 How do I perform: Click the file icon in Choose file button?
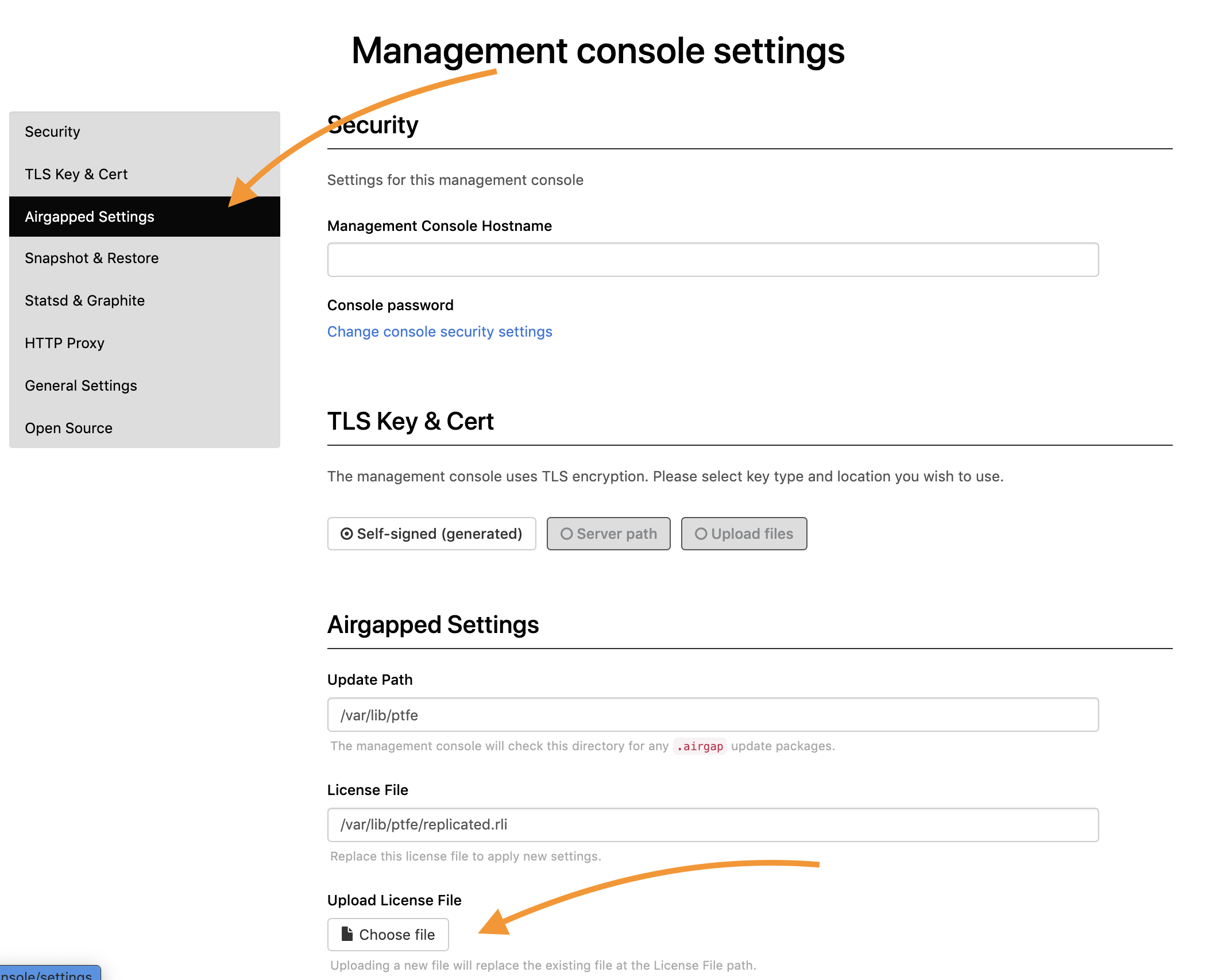click(347, 934)
